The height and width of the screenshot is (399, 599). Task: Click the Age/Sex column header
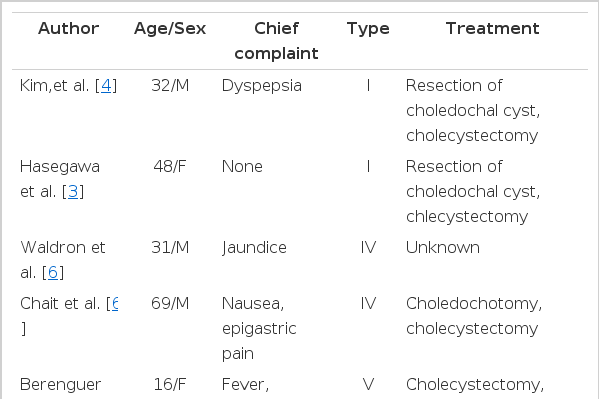point(170,29)
